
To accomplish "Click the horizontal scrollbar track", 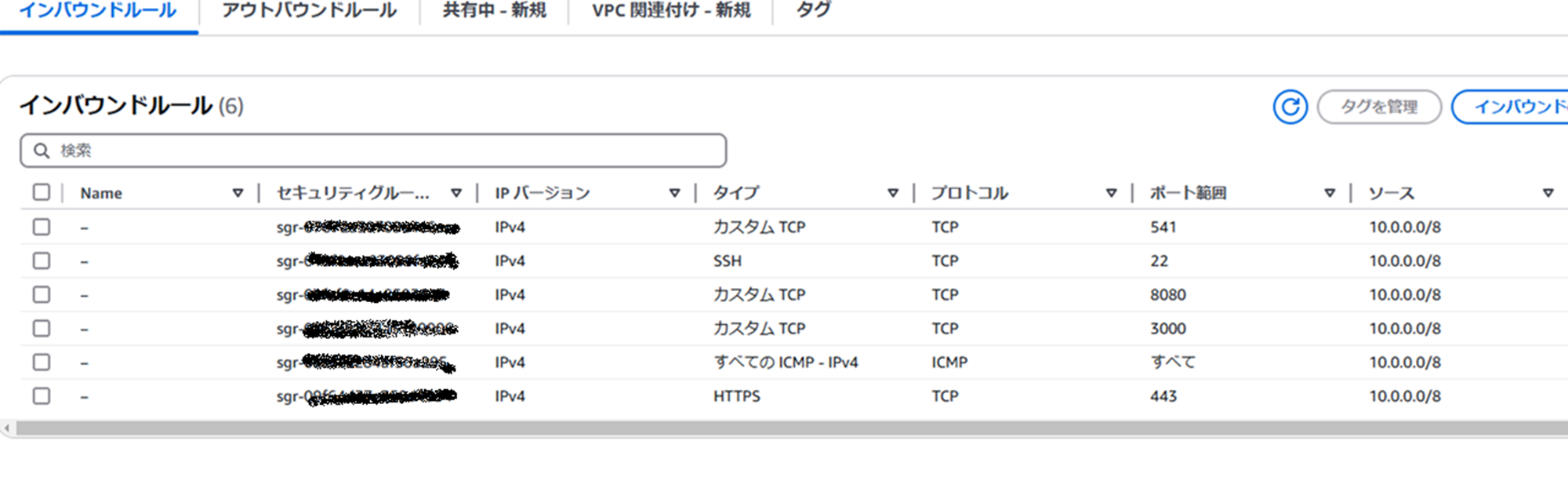I will coord(792,428).
